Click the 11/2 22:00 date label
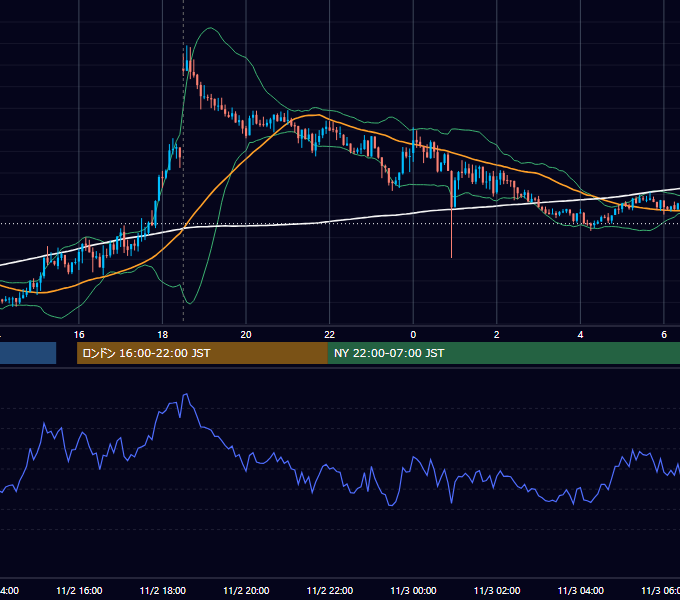The height and width of the screenshot is (600, 680). pos(330,591)
